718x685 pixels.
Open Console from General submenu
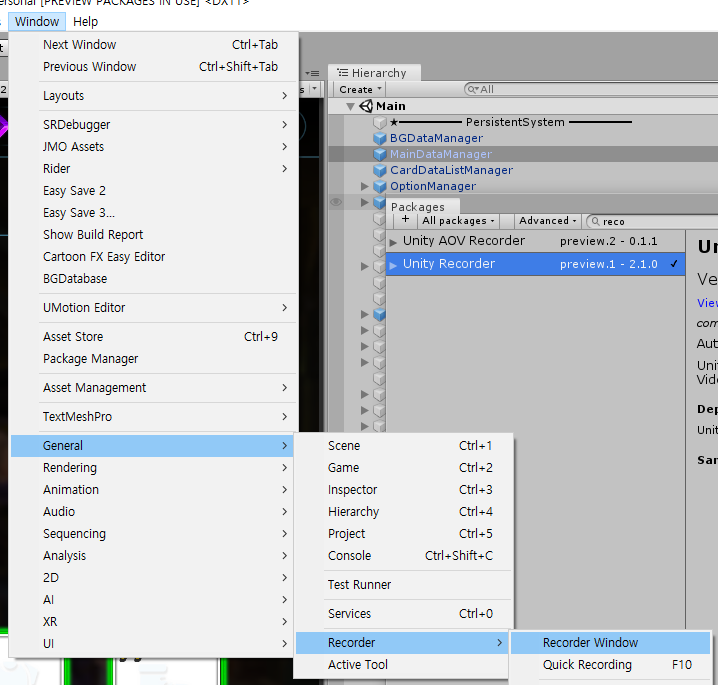(403, 555)
